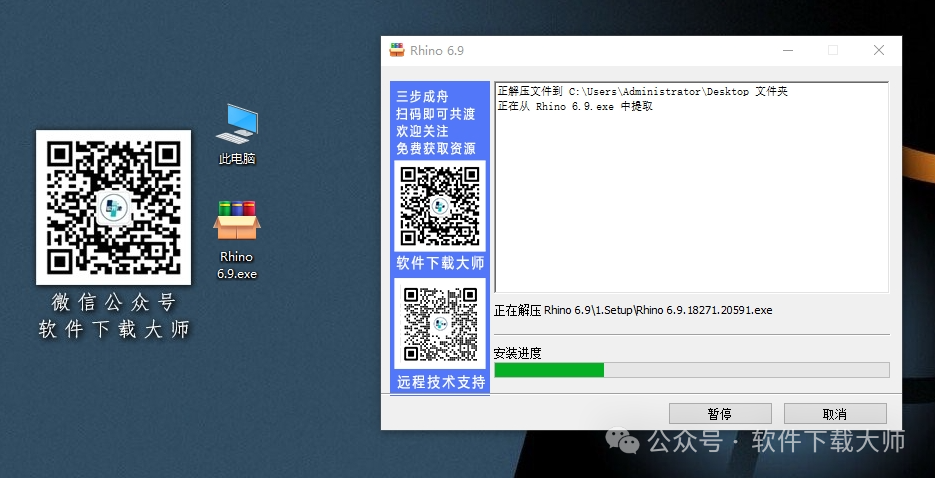The height and width of the screenshot is (478, 935).
Task: Select the Rhino 6.9.exe desktop archive icon
Action: tap(237, 240)
